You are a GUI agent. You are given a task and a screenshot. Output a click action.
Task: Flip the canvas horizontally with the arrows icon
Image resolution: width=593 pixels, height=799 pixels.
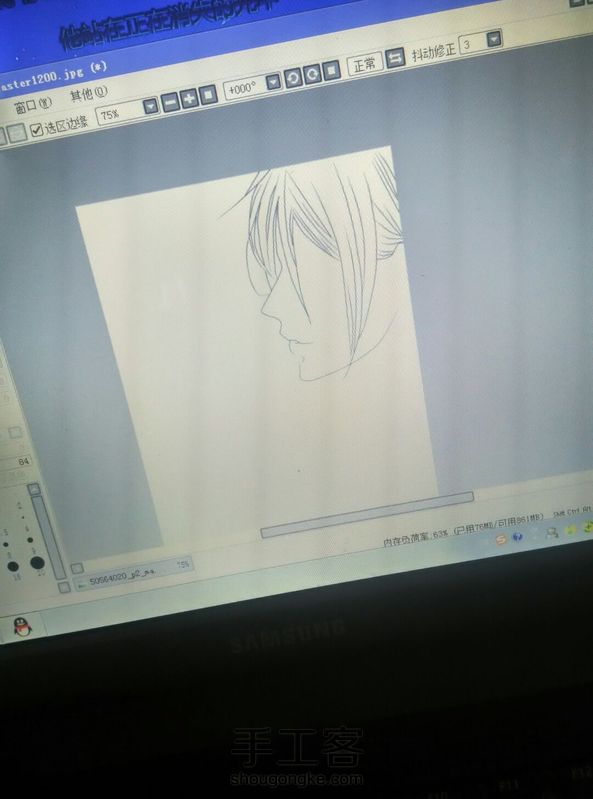tap(395, 58)
